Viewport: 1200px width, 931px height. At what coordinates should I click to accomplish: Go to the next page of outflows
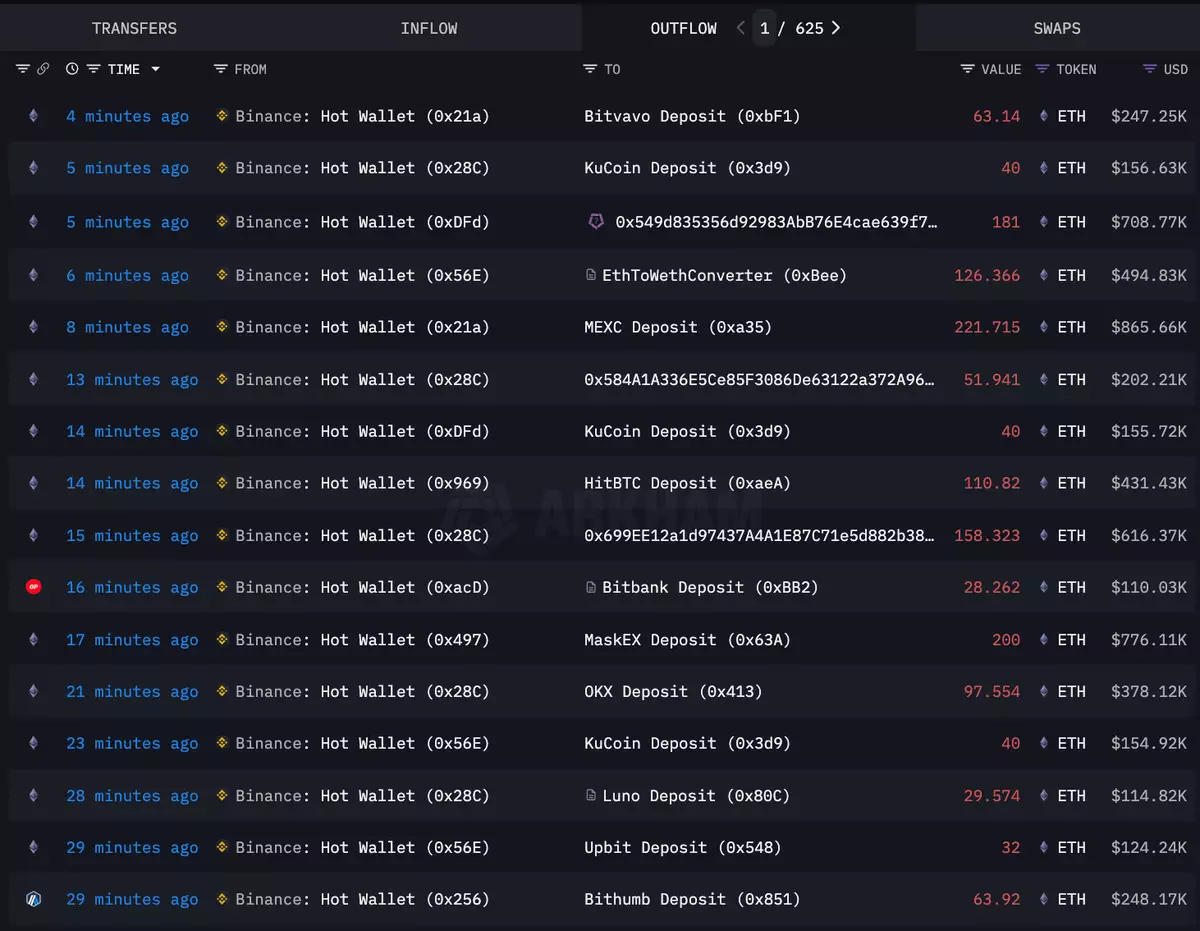click(x=836, y=28)
